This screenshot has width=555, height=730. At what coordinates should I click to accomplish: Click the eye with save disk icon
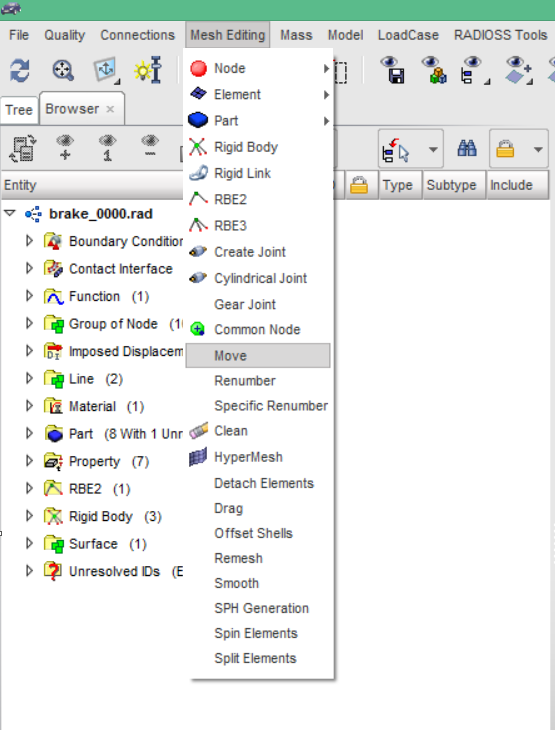[x=393, y=70]
